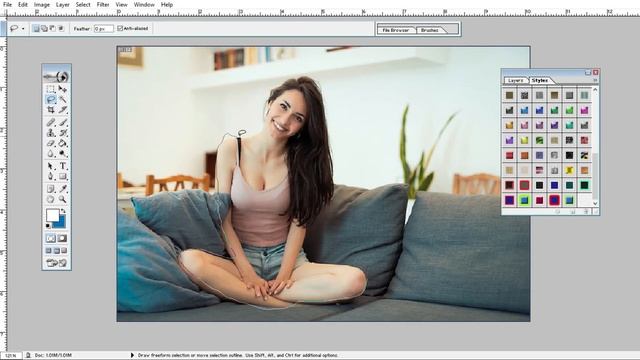The width and height of the screenshot is (640, 360).
Task: Select the History Brush tool
Action: [62, 133]
